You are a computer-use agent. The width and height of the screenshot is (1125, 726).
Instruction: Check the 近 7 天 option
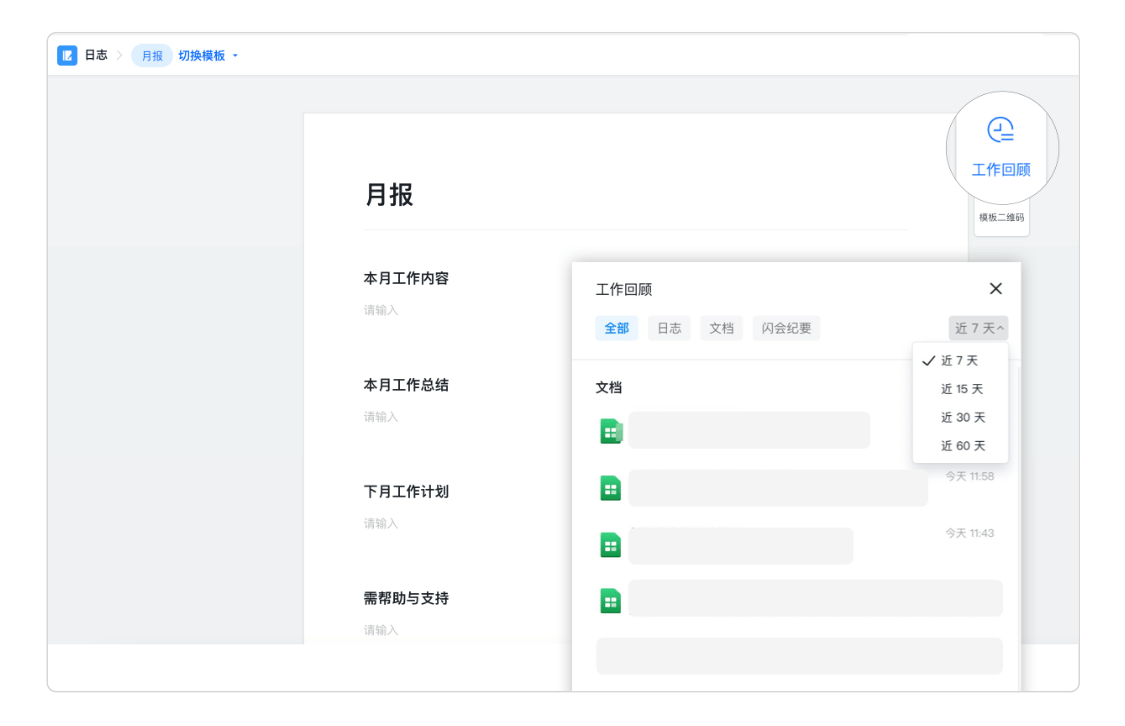(x=961, y=361)
